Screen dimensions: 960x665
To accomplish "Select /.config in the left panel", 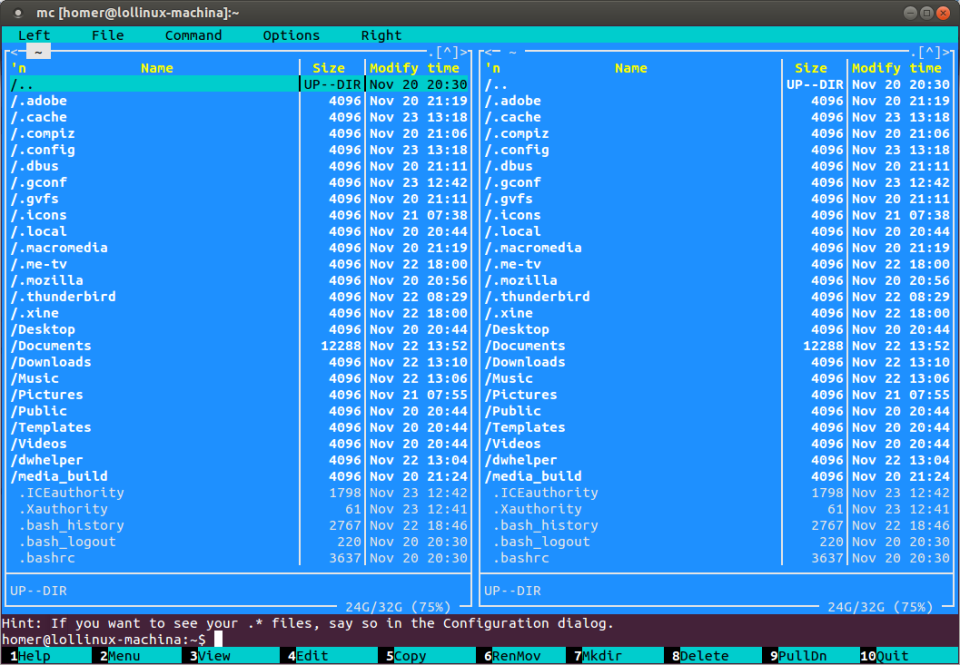I will [239, 150].
